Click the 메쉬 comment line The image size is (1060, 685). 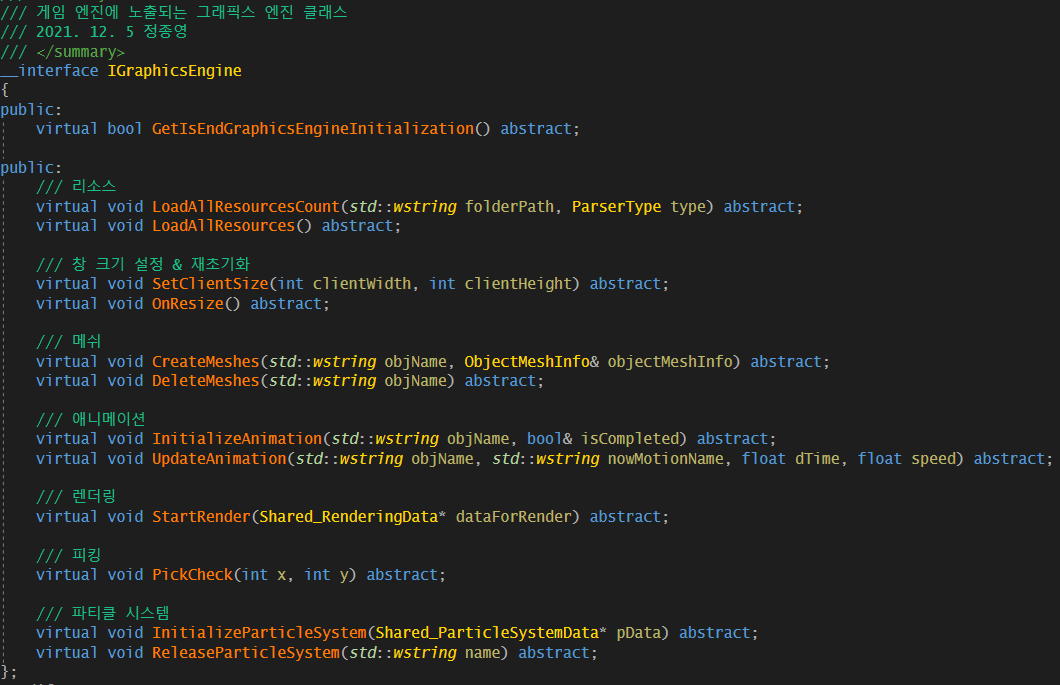pyautogui.click(x=68, y=341)
